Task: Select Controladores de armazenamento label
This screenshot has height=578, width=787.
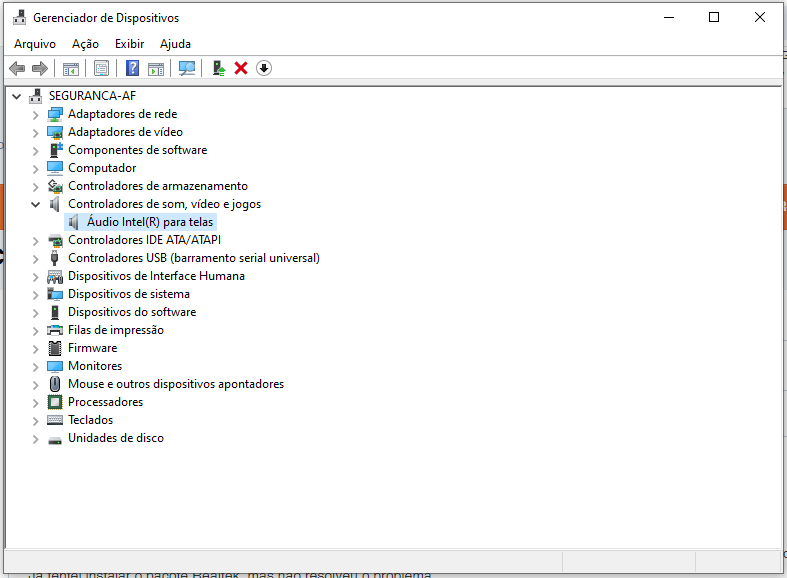Action: (158, 186)
